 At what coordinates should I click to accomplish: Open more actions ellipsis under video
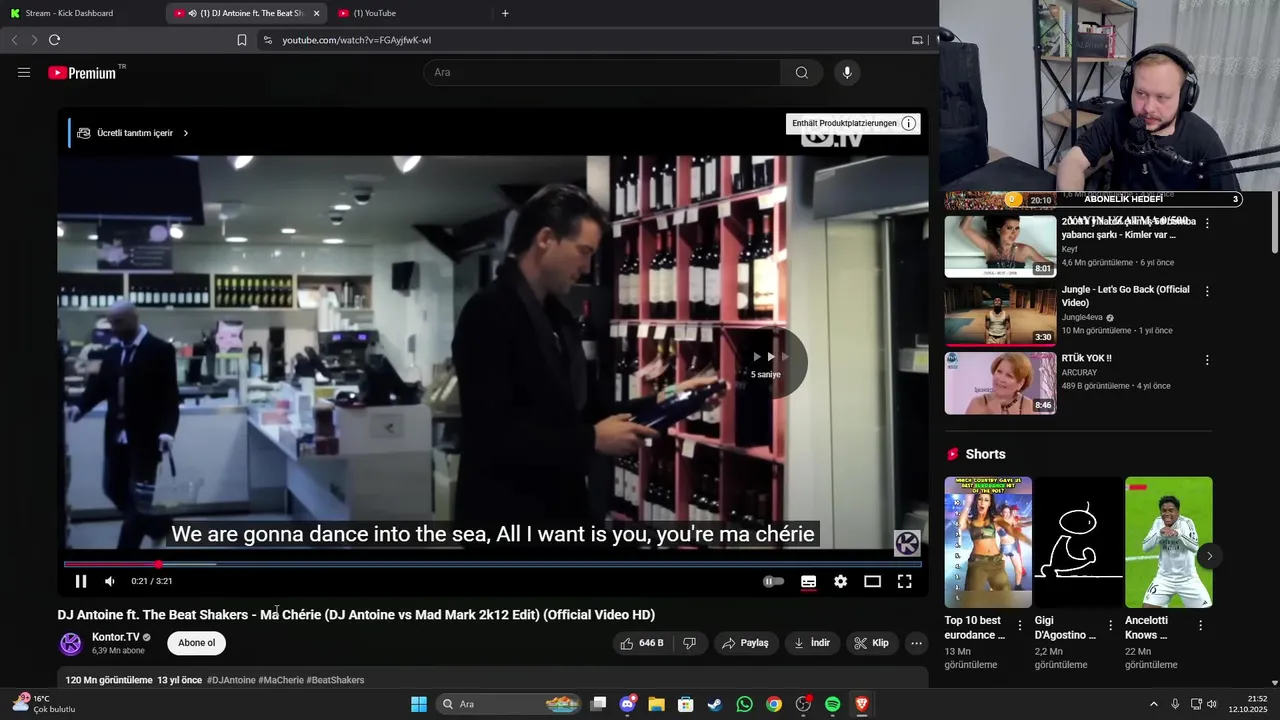[x=916, y=643]
